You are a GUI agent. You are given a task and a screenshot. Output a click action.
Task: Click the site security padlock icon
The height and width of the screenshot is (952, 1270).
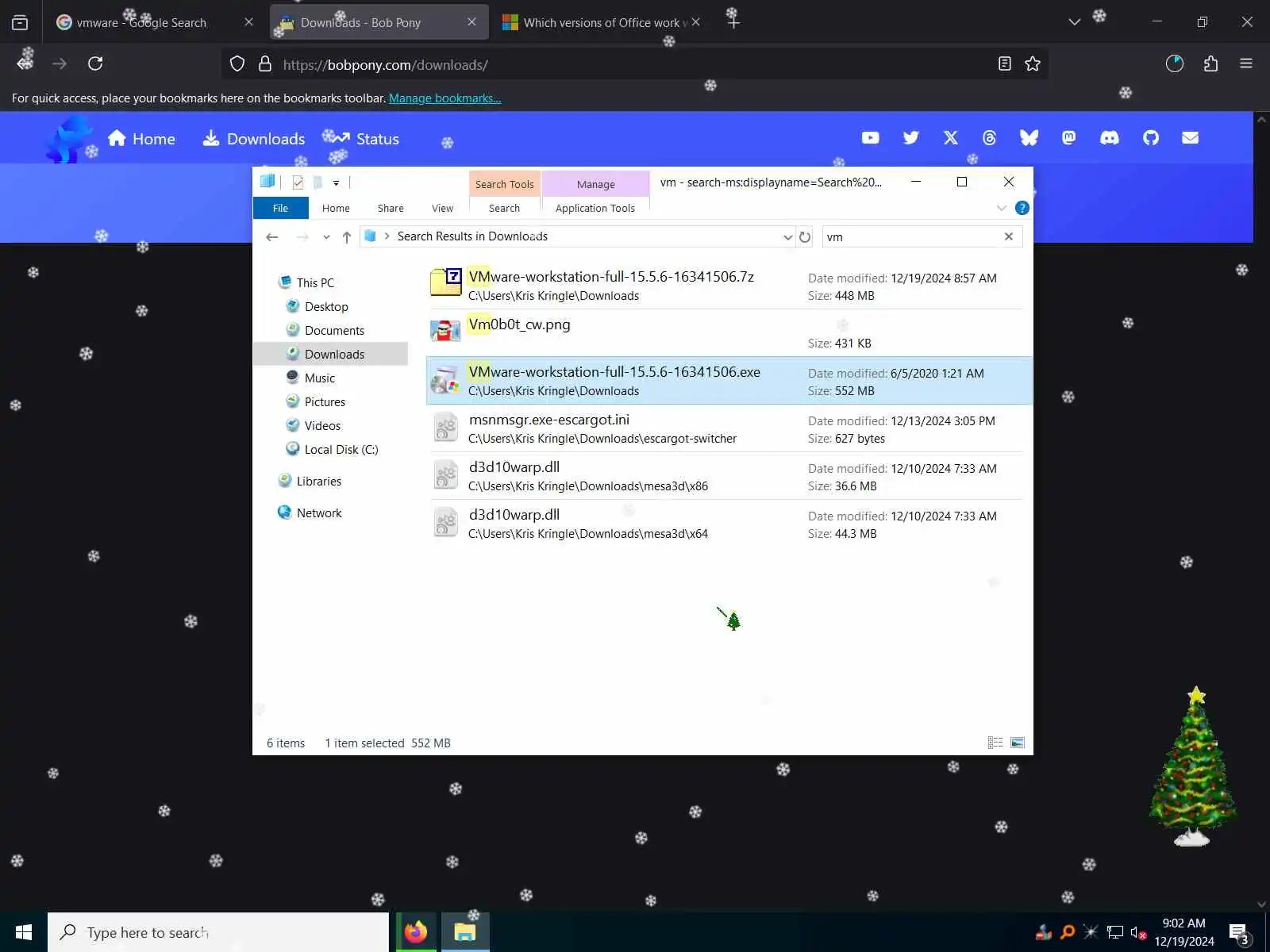tap(265, 64)
